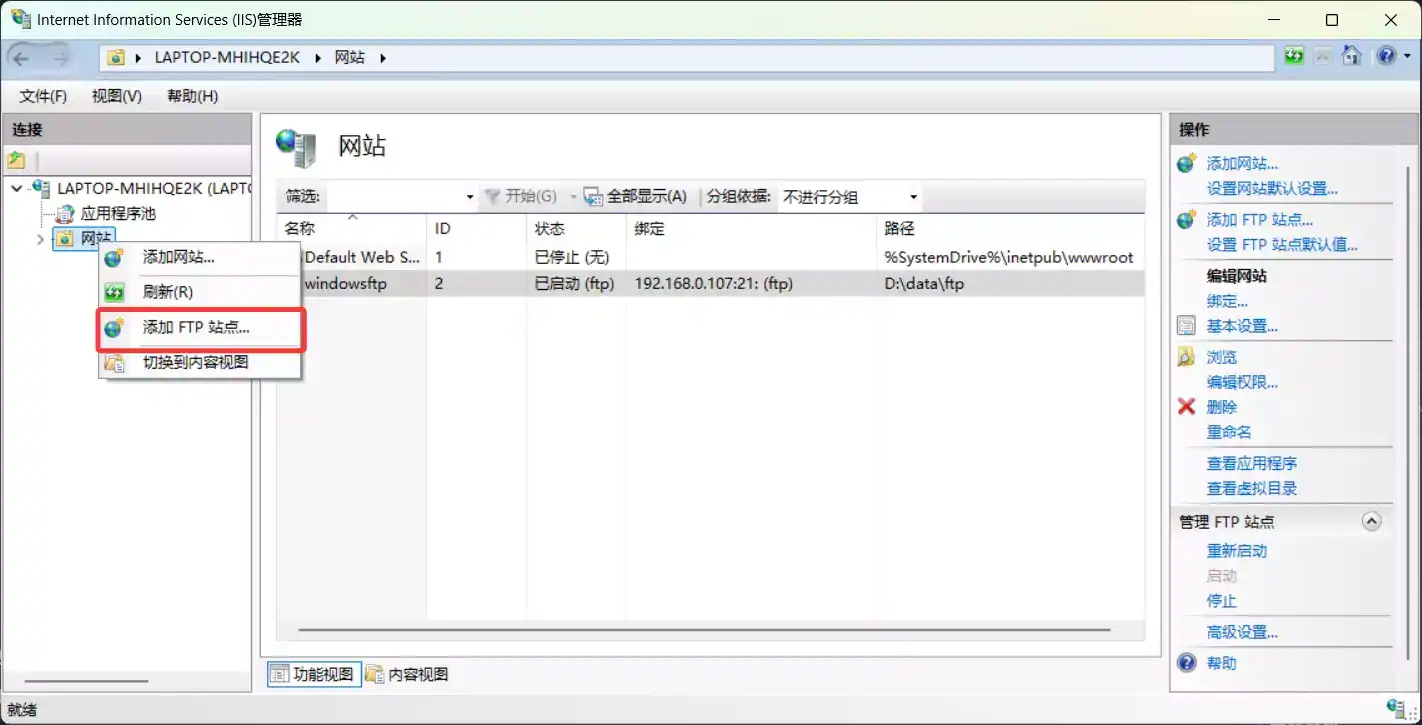The height and width of the screenshot is (725, 1422).
Task: Open 高级设置... link
Action: click(x=1242, y=632)
